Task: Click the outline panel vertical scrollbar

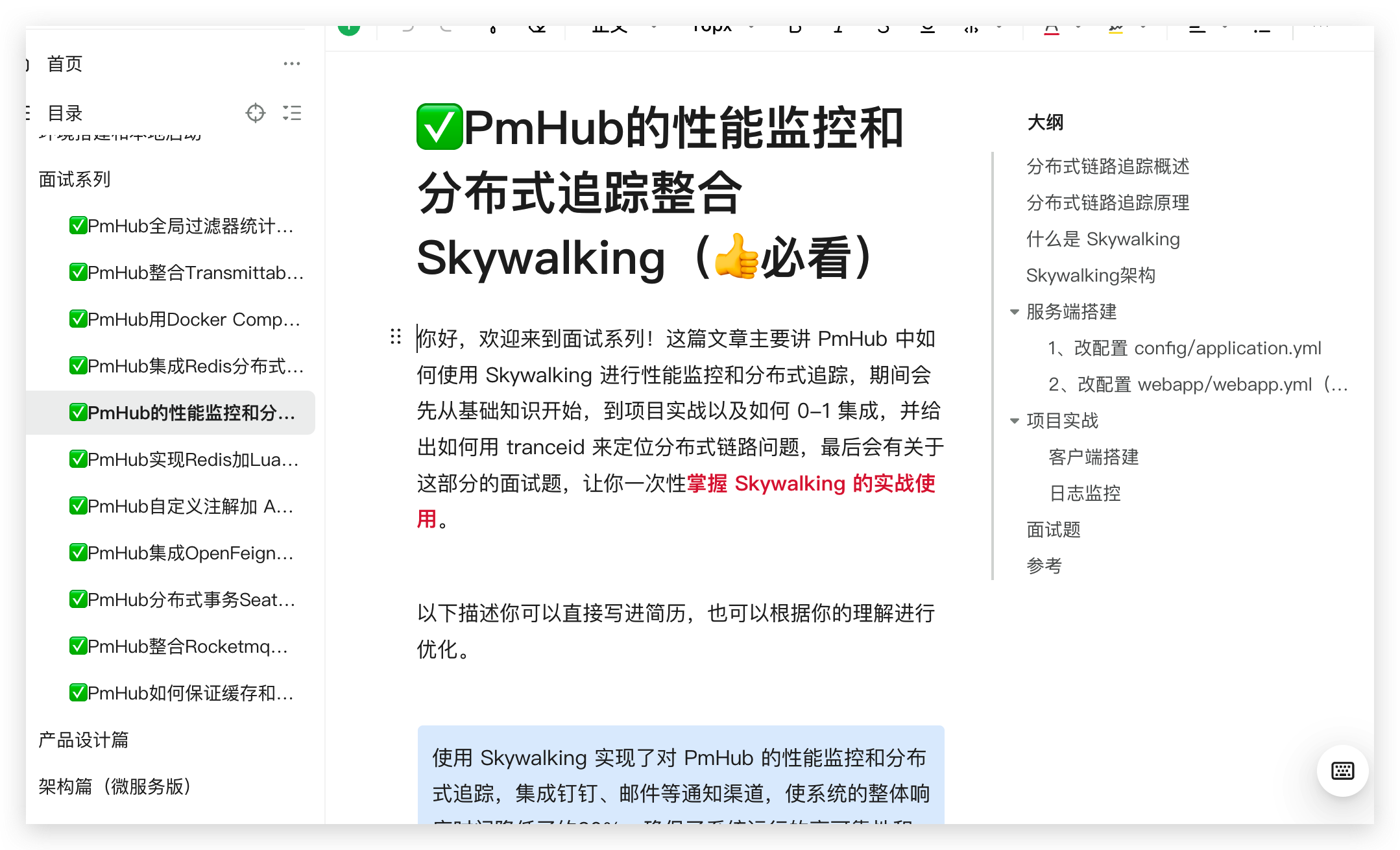Action: (993, 366)
